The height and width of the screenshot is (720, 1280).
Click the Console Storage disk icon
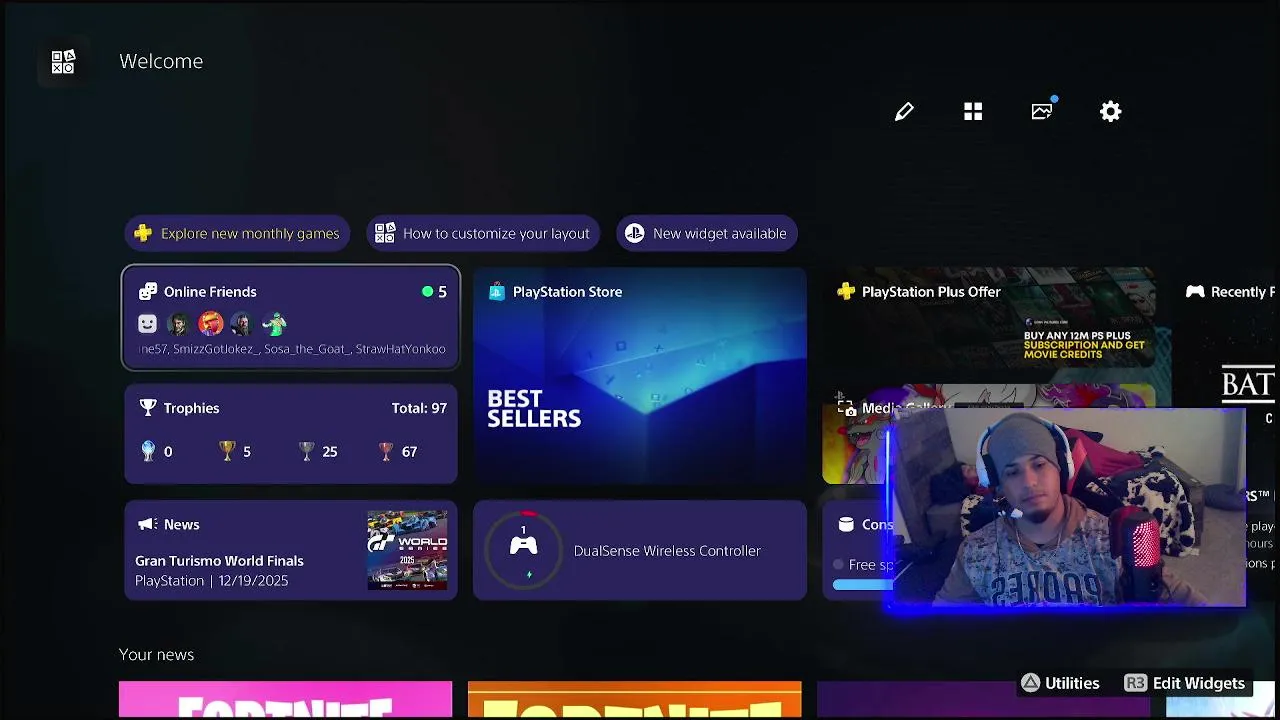[x=846, y=524]
